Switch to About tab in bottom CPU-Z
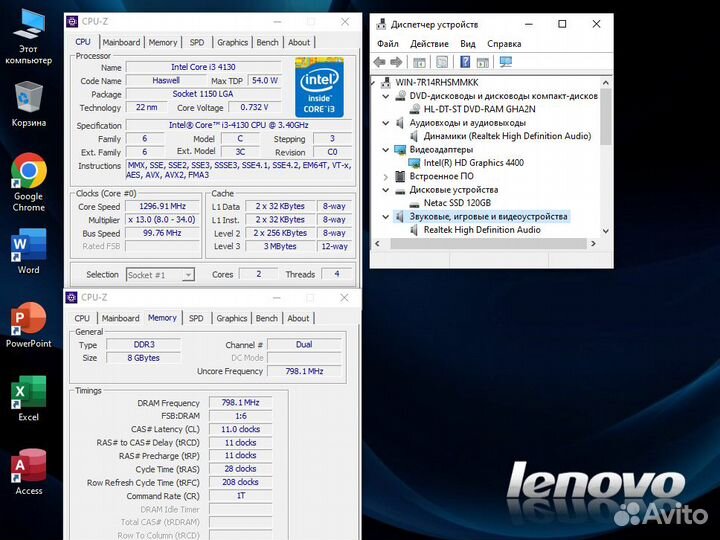Viewport: 720px width, 540px height. pyautogui.click(x=298, y=318)
